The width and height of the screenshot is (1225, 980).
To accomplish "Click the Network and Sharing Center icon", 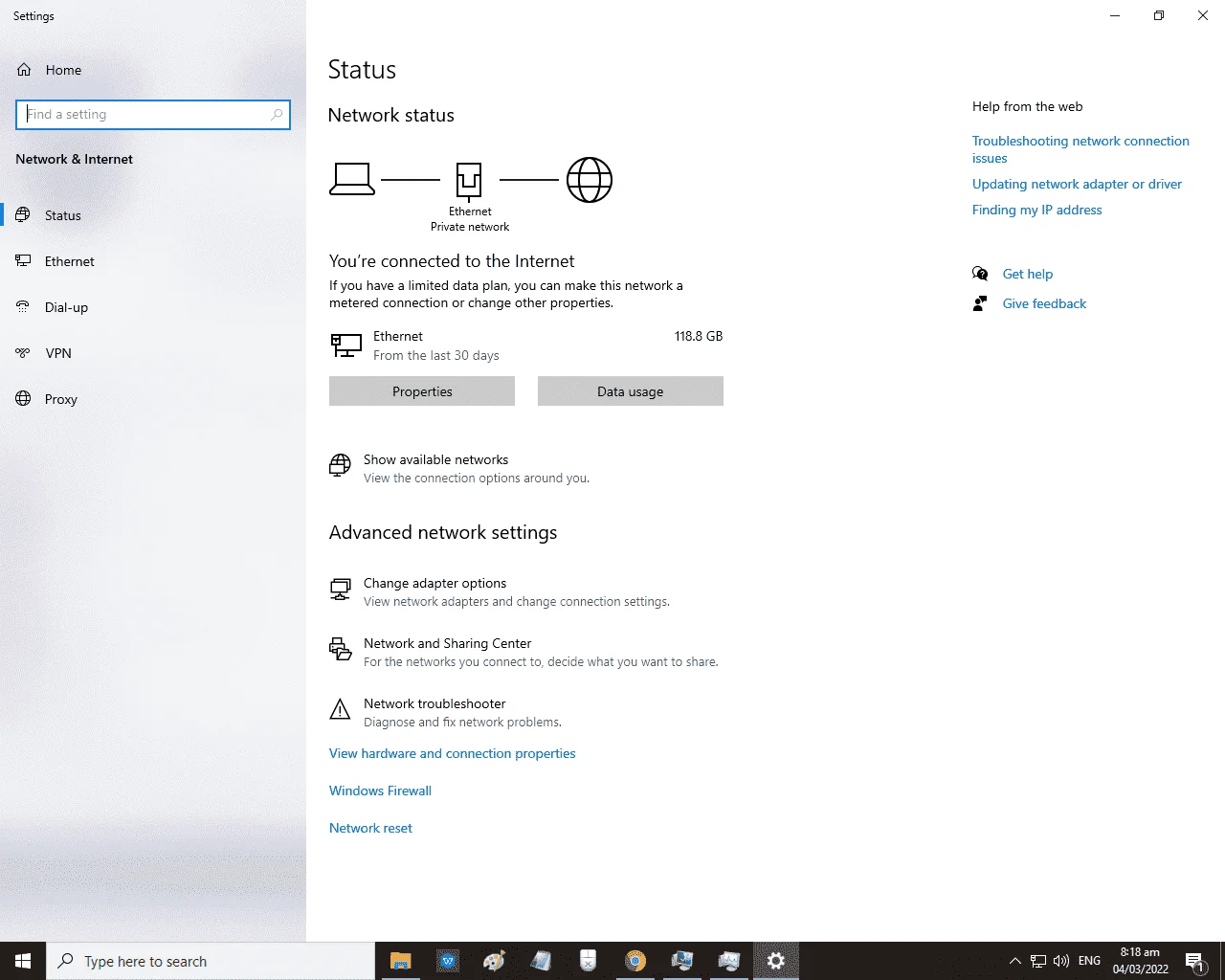I will [340, 650].
